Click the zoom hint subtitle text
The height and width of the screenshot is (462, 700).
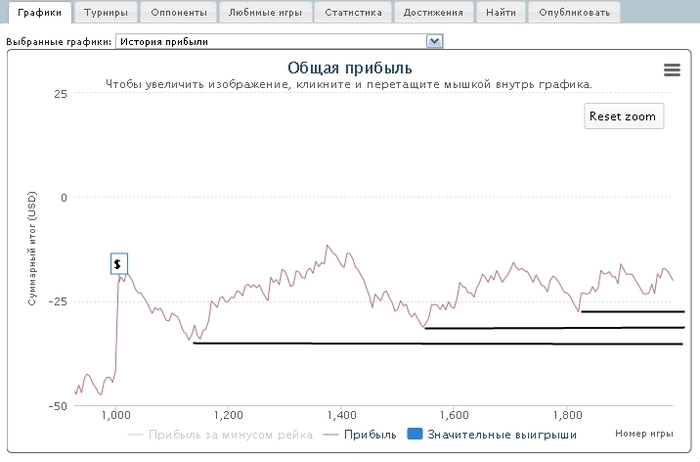349,84
